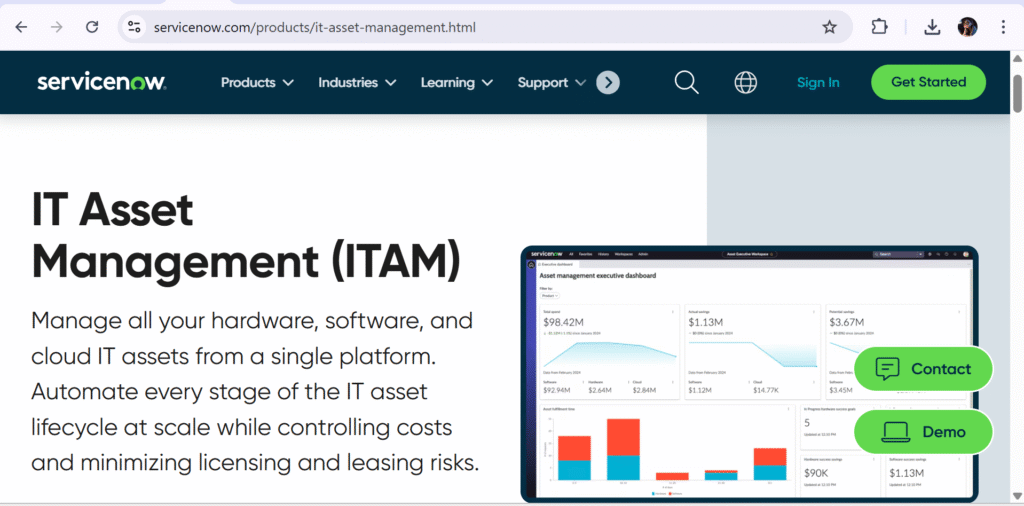The image size is (1024, 506).
Task: Click the Sign In link
Action: tap(818, 82)
